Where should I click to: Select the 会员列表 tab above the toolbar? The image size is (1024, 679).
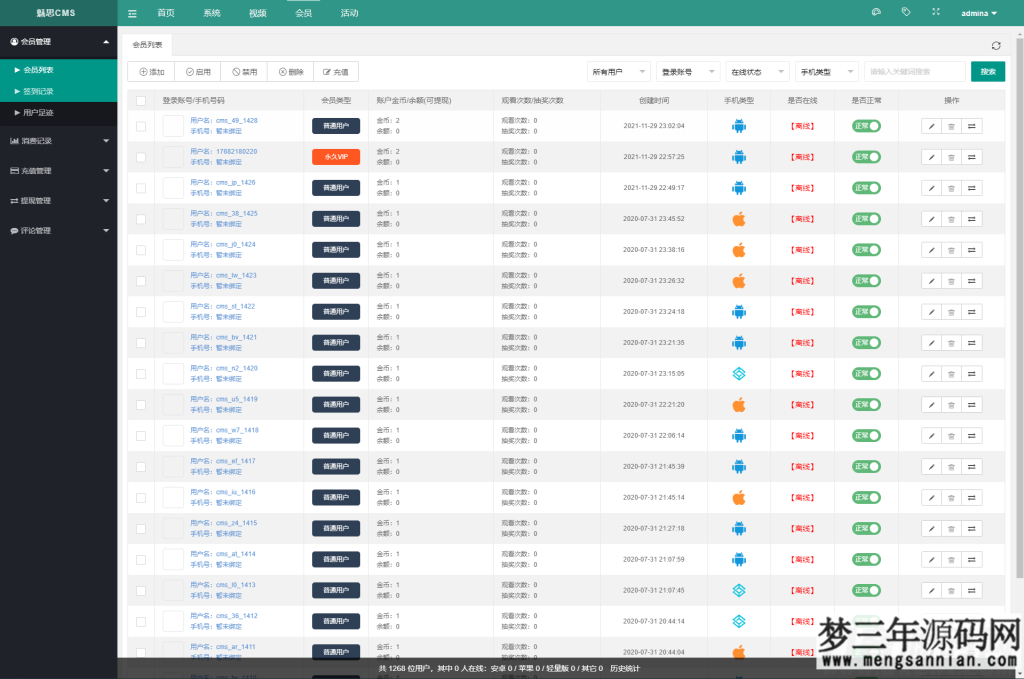[147, 44]
